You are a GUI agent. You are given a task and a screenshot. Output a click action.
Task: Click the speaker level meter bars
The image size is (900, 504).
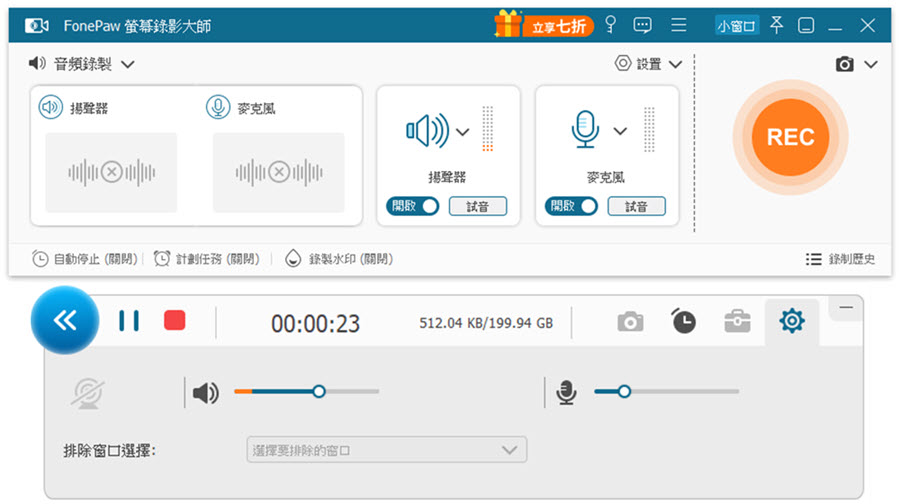point(487,129)
